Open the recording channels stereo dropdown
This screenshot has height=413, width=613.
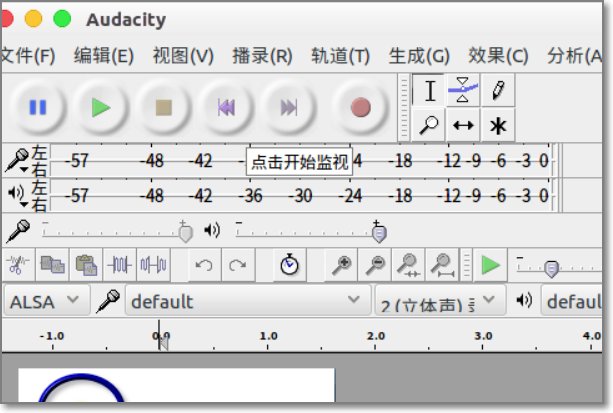coord(440,300)
